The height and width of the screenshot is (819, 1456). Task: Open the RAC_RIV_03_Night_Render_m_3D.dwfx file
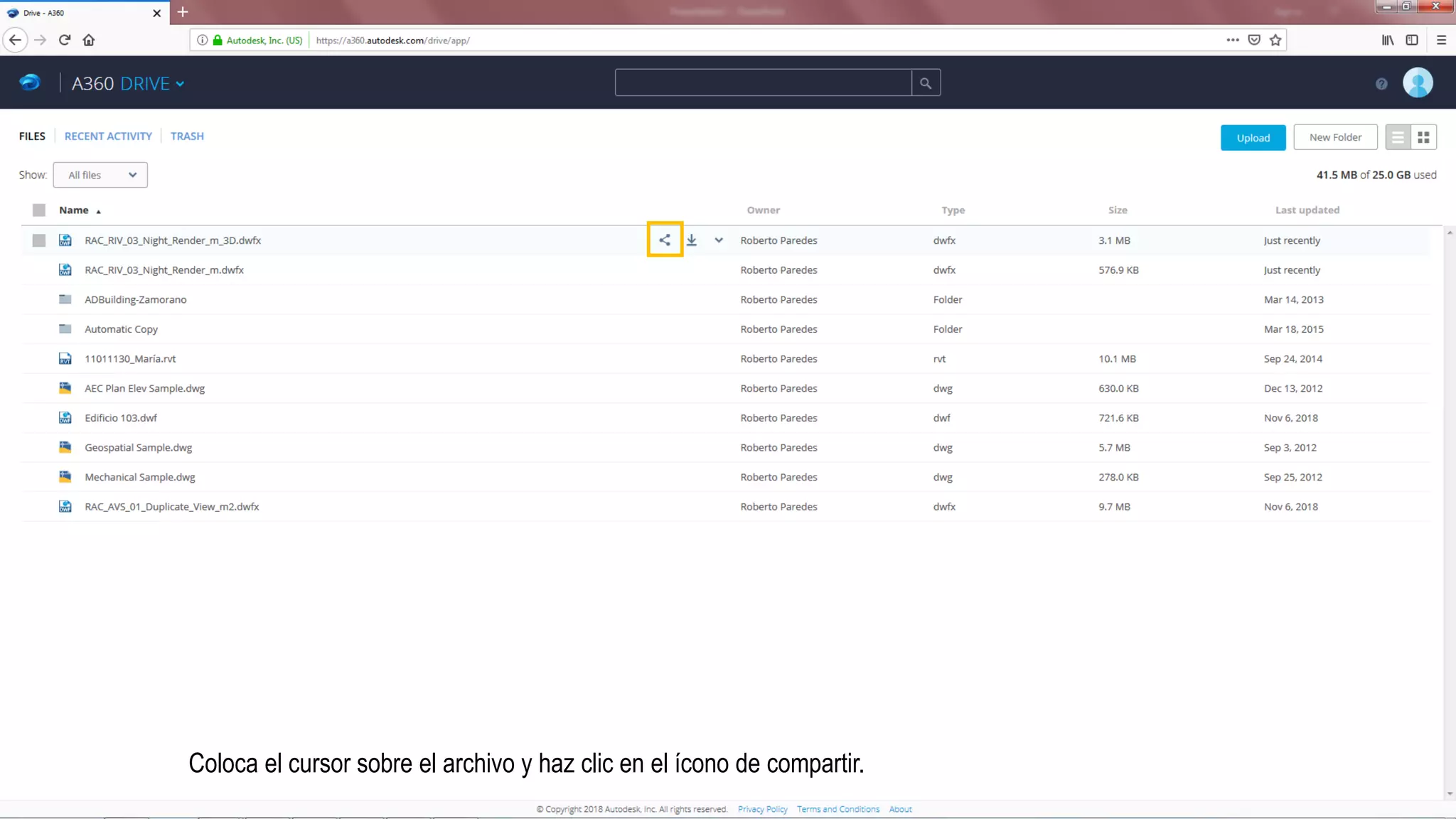tap(173, 240)
